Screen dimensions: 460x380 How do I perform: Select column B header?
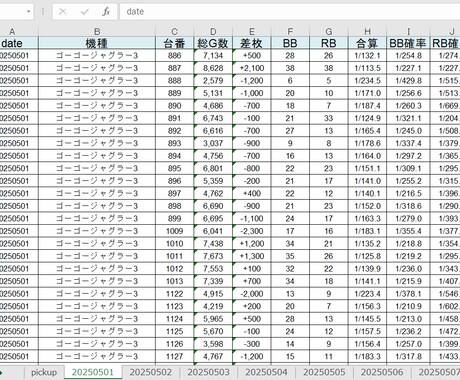(97, 32)
